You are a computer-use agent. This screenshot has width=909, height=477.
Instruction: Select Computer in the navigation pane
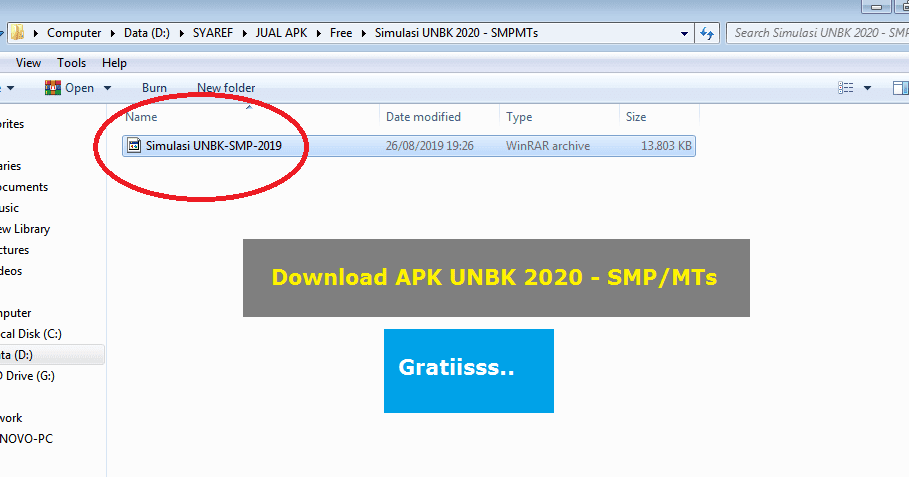coord(16,313)
